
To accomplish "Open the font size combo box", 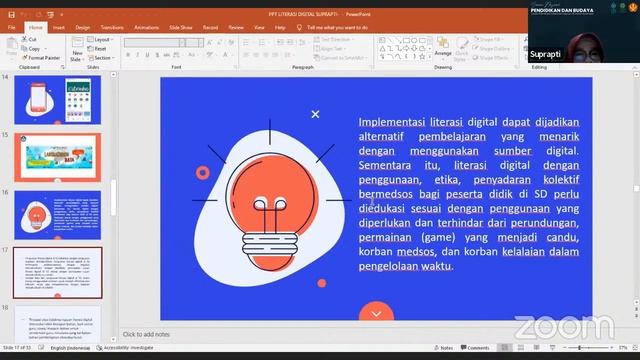I will click(195, 42).
